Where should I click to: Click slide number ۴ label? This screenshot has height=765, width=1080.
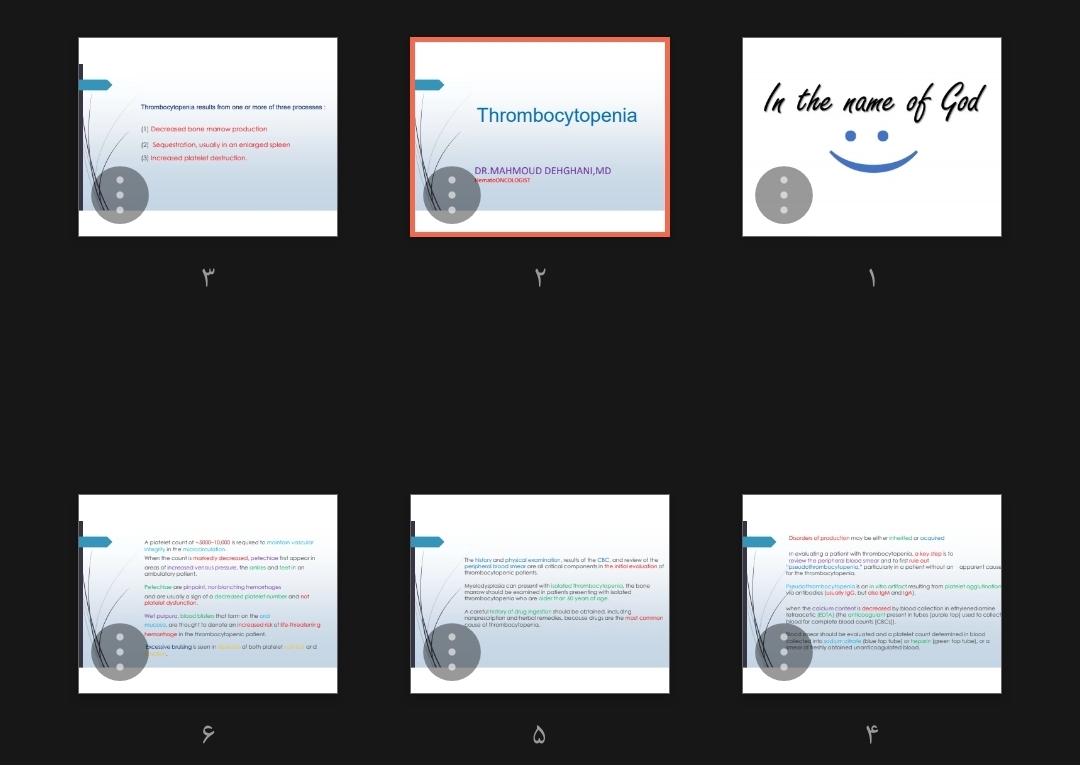pyautogui.click(x=872, y=734)
